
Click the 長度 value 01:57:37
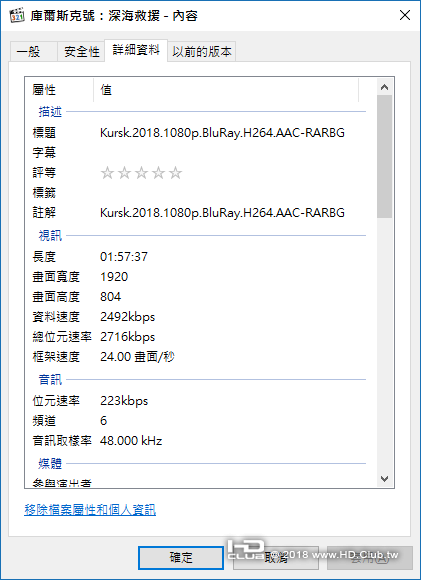tap(124, 256)
